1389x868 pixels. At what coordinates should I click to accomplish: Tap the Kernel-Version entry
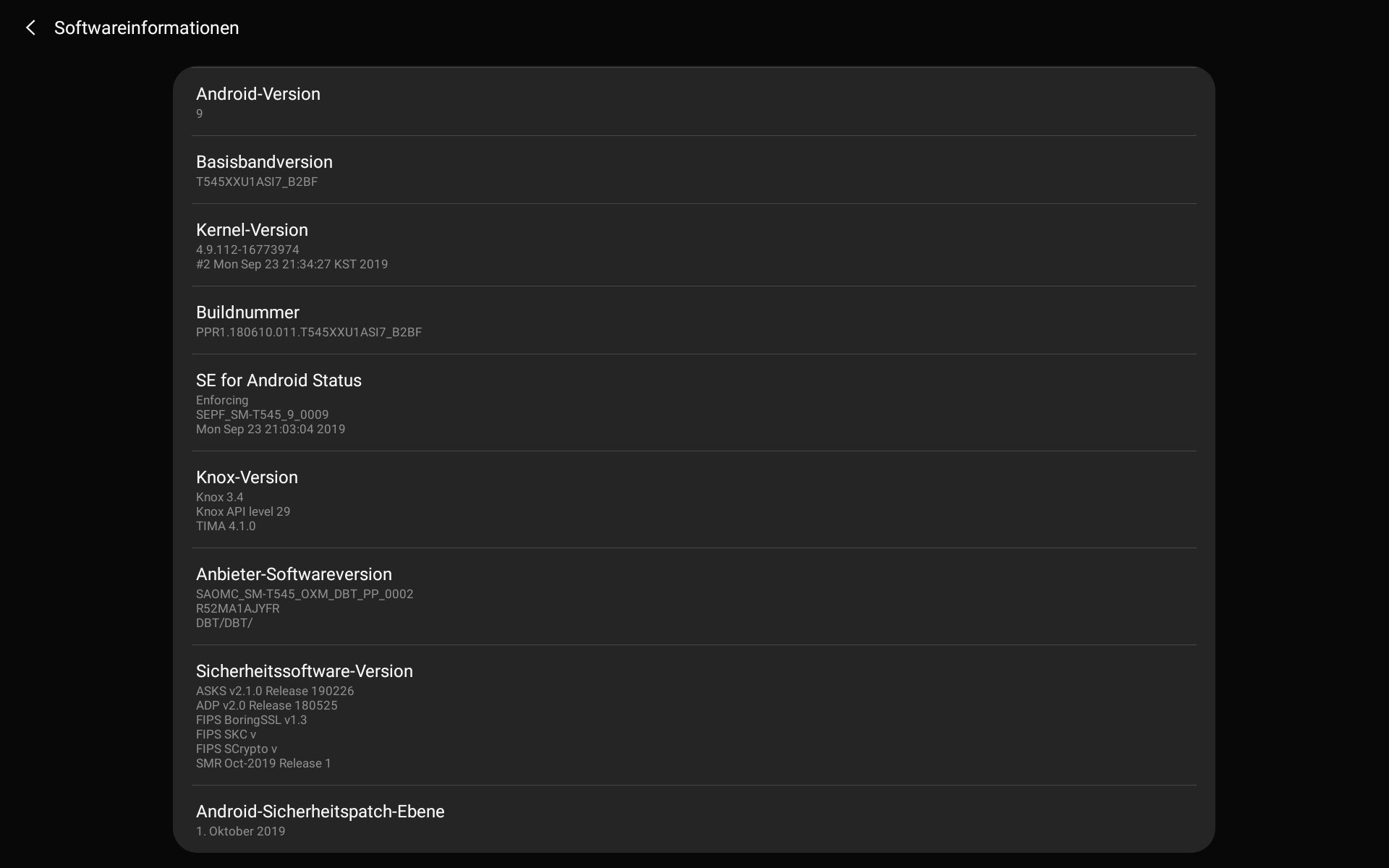(694, 245)
